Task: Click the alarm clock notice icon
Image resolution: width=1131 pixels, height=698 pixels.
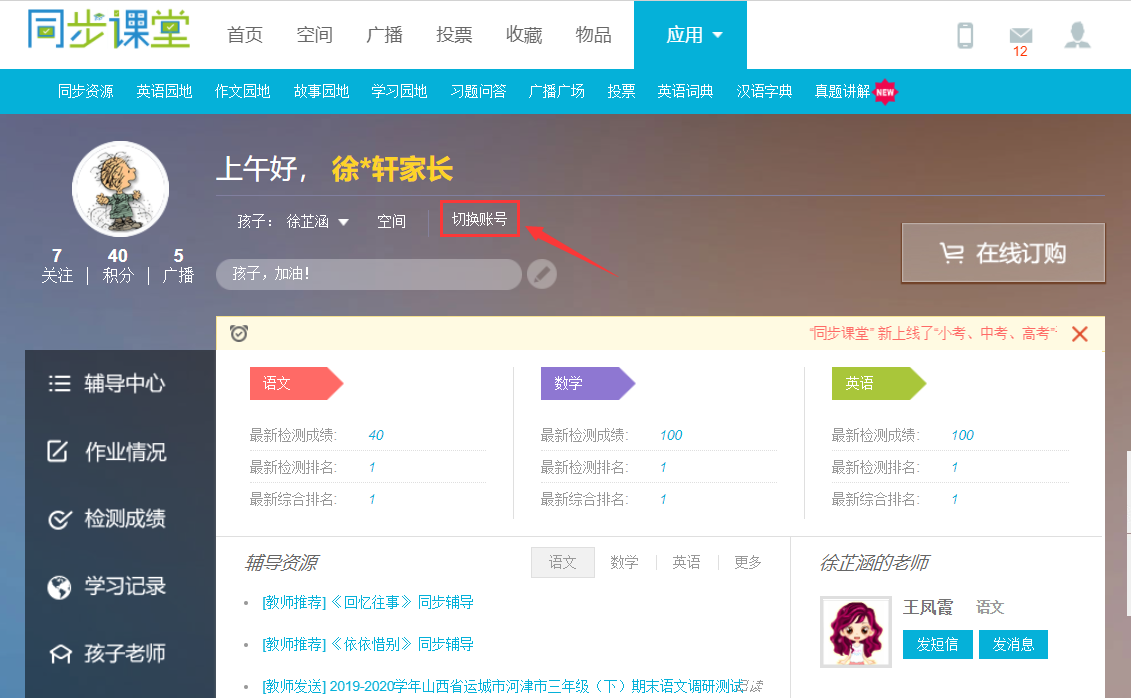Action: (239, 333)
